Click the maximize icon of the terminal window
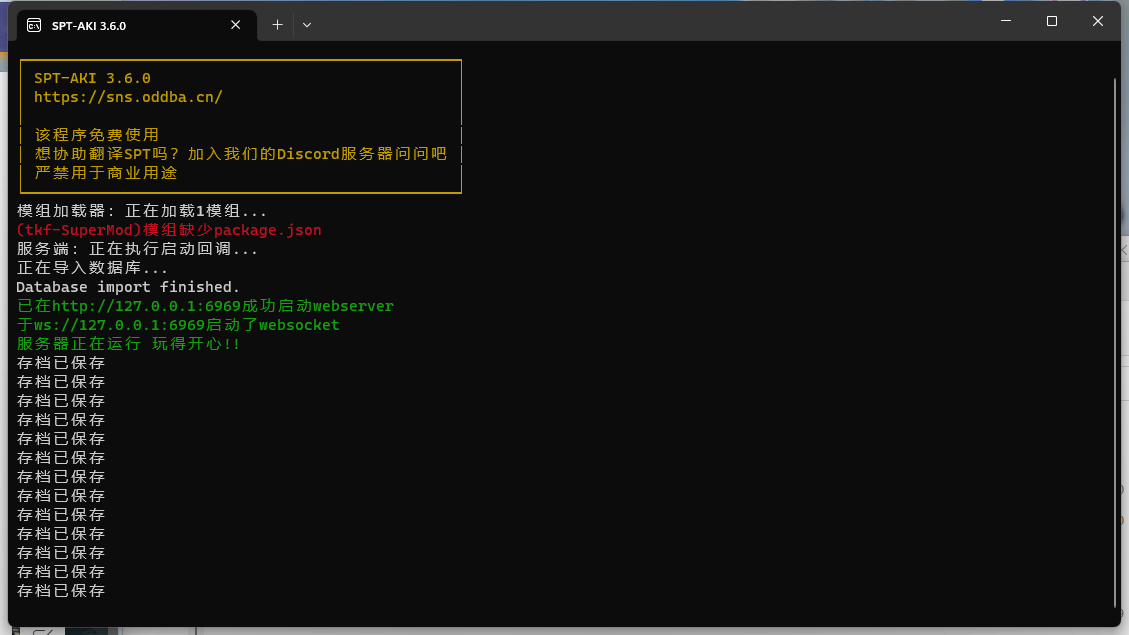 coord(1051,20)
